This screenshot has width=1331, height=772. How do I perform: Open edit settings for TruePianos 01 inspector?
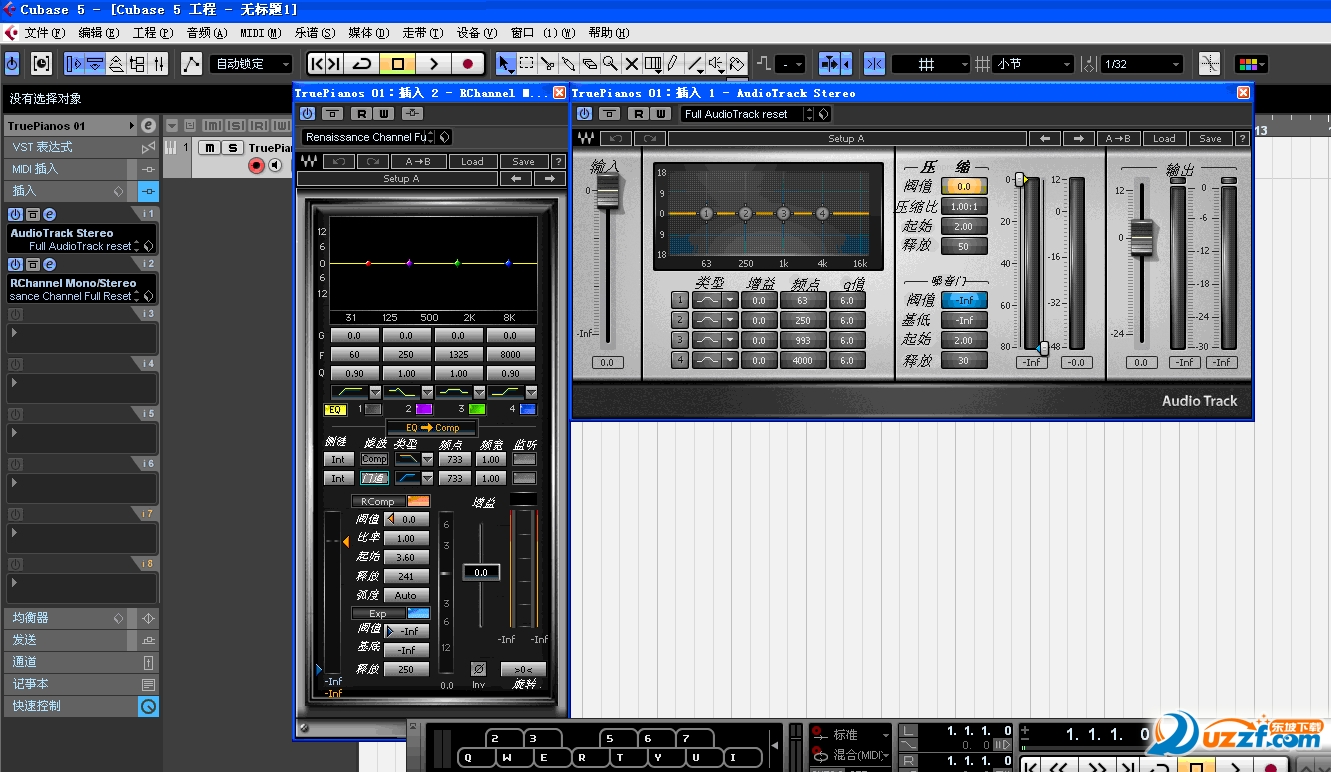pyautogui.click(x=148, y=126)
